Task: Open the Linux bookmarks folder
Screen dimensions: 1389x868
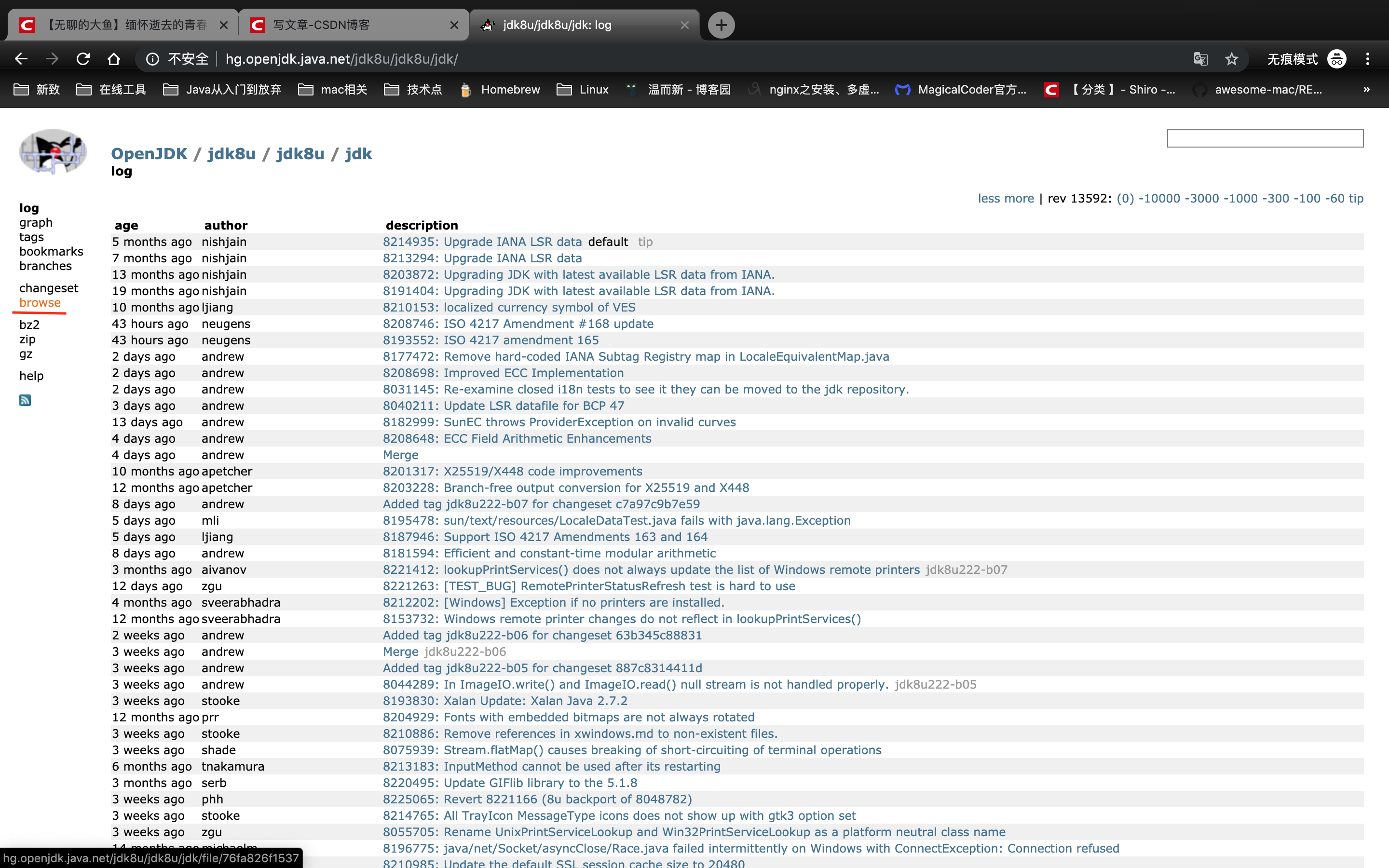Action: [583, 90]
